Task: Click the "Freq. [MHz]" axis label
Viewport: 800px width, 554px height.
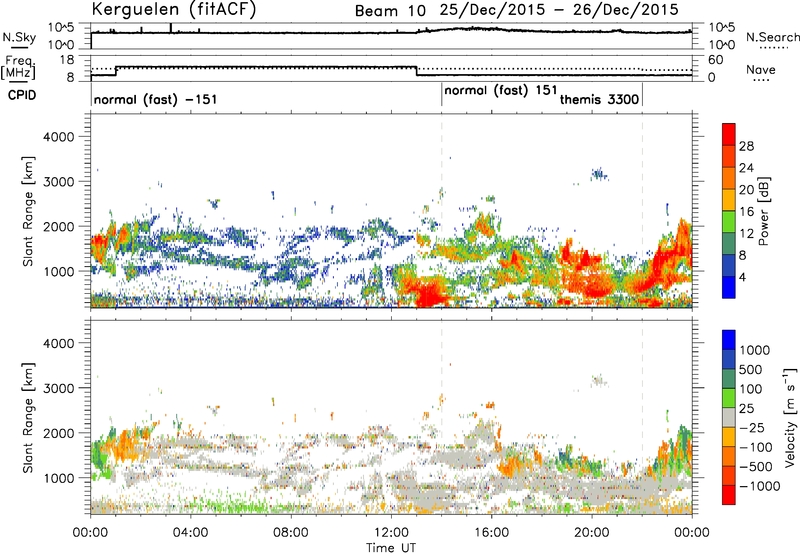Action: pos(18,67)
